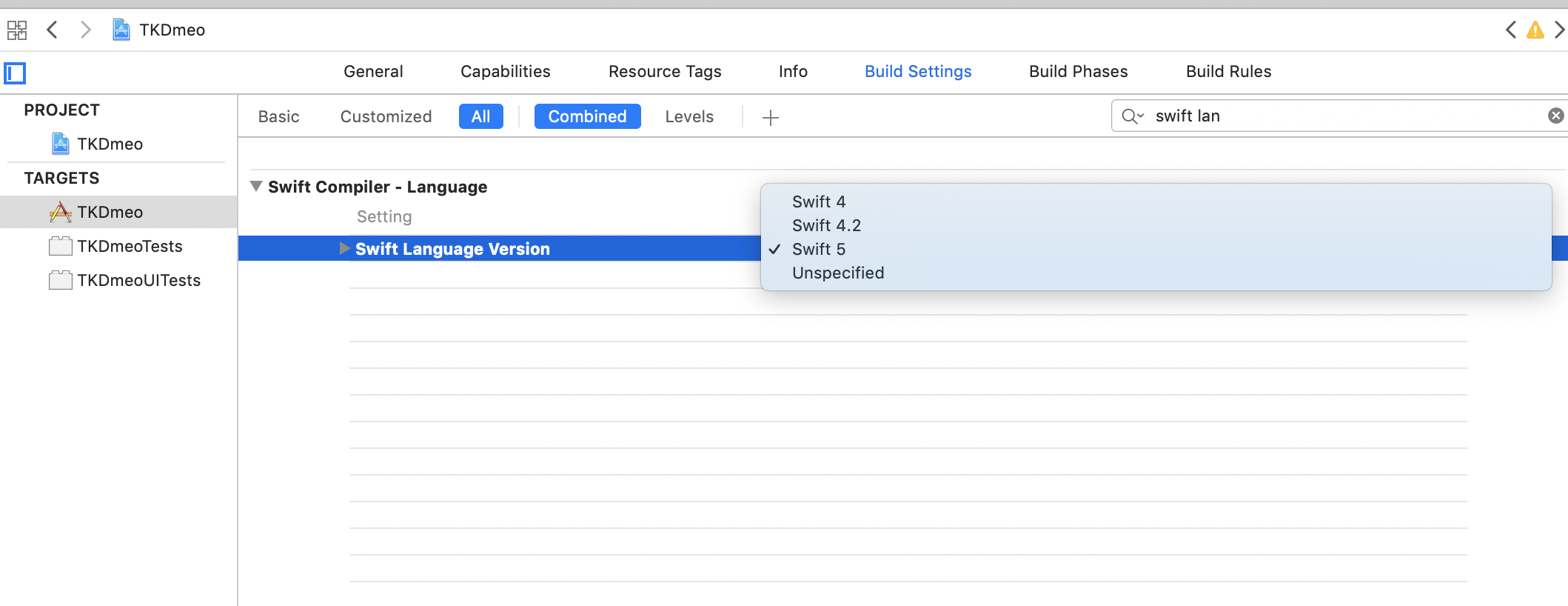Select the TKDmeoUITests target
1568x606 pixels.
[138, 280]
